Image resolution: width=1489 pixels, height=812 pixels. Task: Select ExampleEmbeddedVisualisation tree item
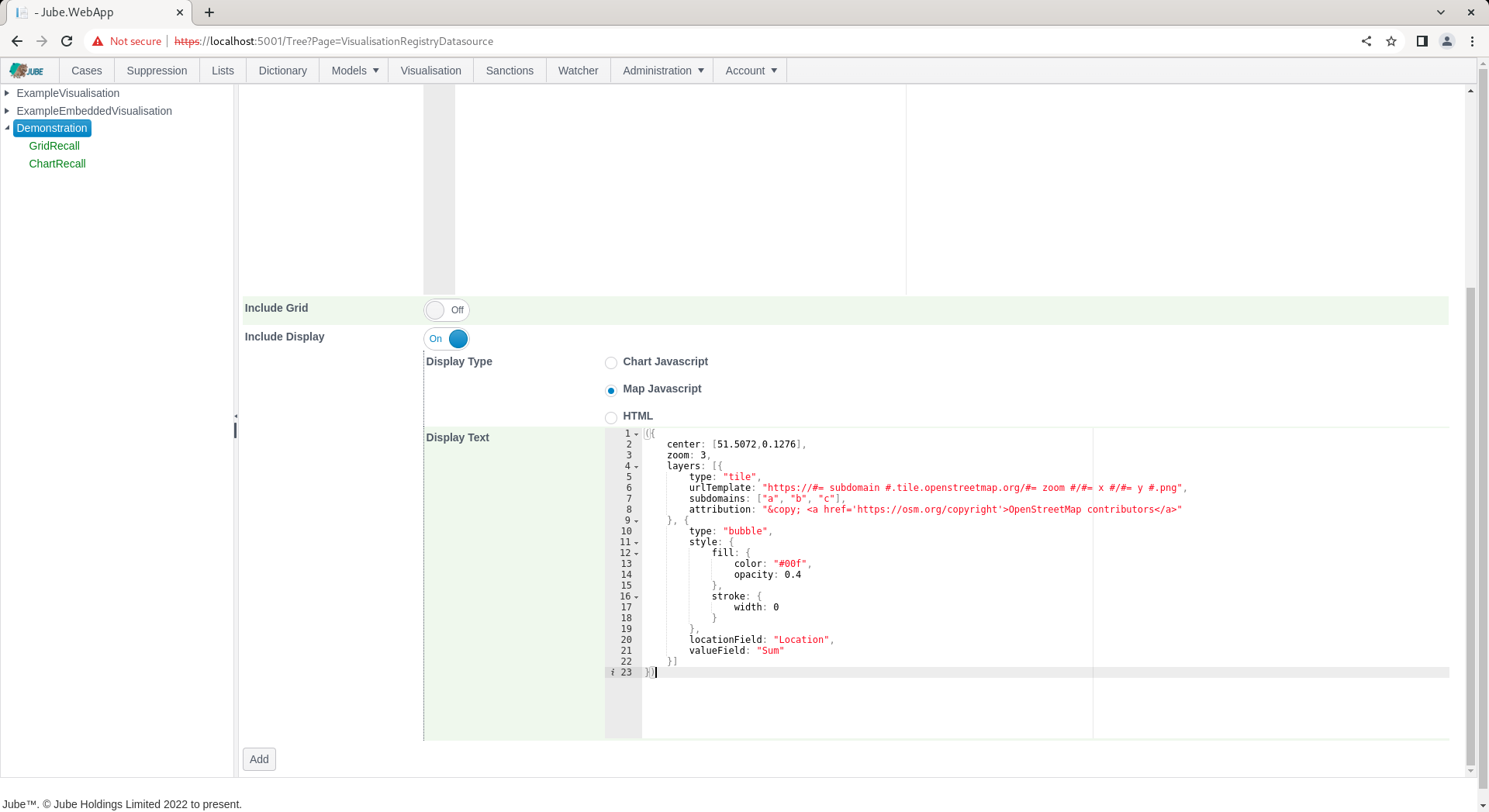coord(95,111)
